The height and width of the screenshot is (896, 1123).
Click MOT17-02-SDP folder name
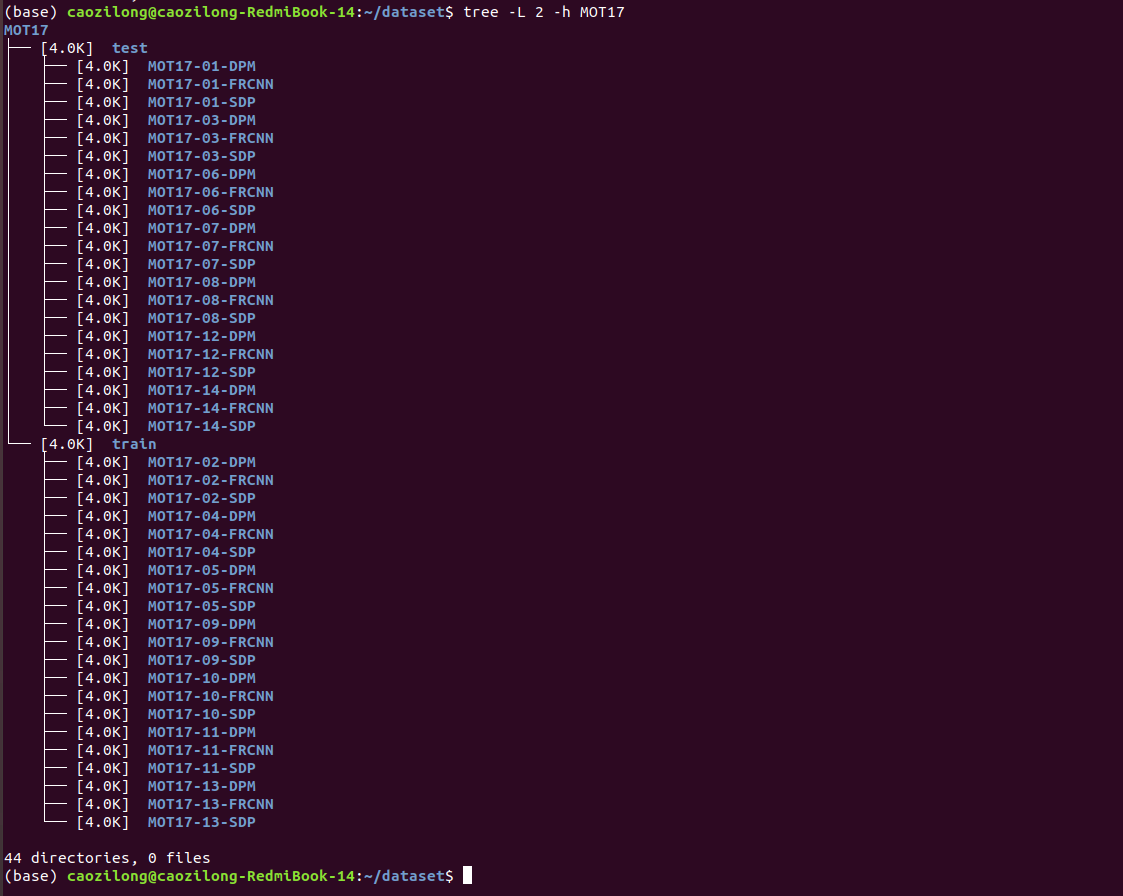201,498
